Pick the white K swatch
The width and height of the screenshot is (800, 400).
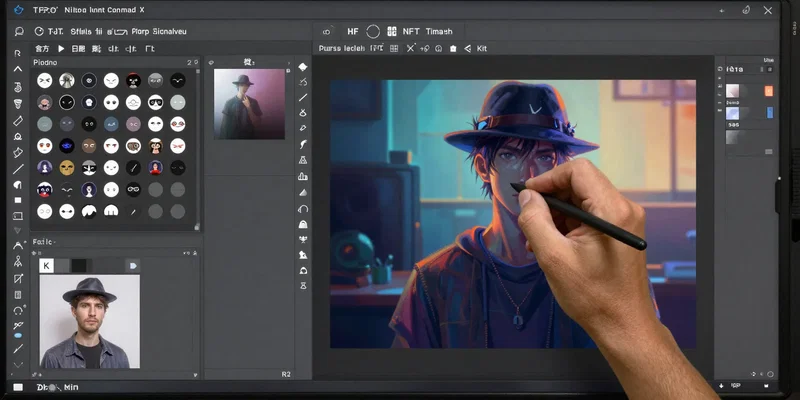point(46,266)
